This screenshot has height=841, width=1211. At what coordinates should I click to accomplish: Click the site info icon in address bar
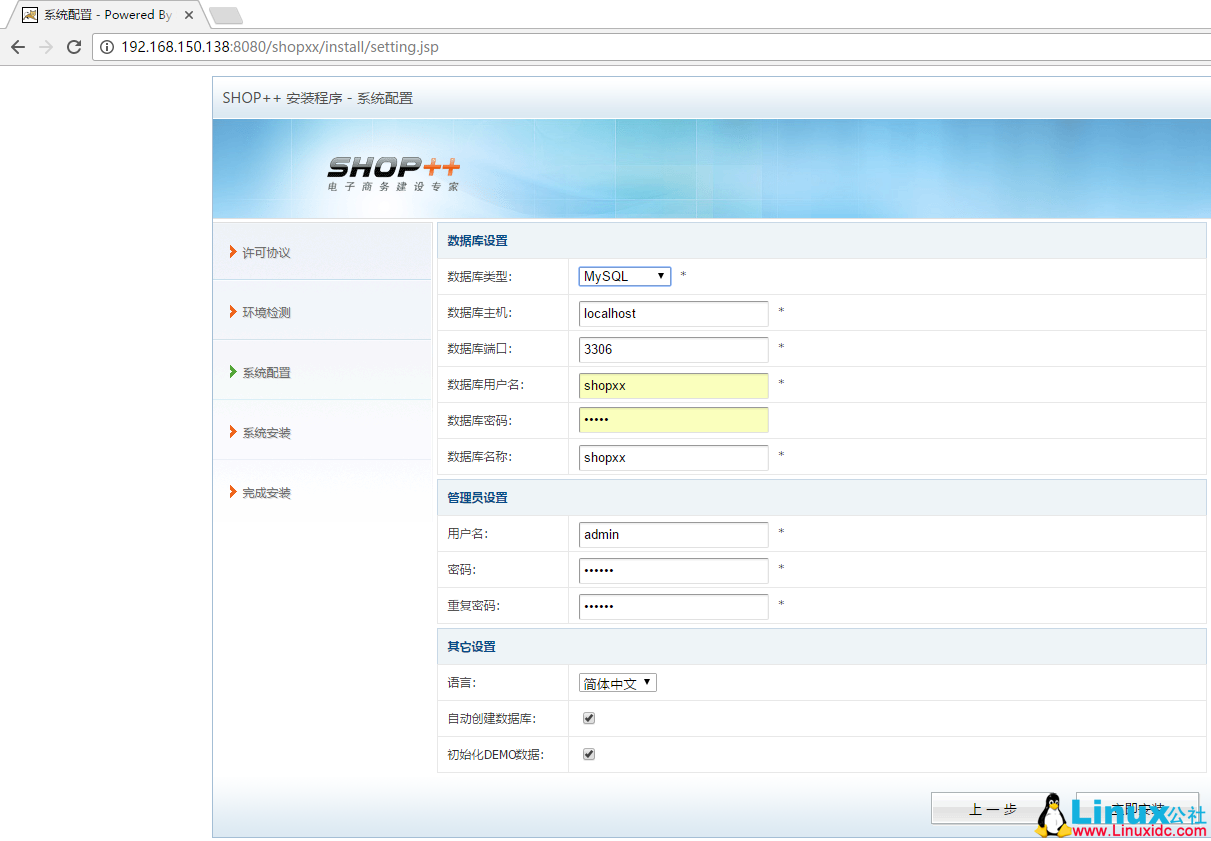tap(107, 47)
